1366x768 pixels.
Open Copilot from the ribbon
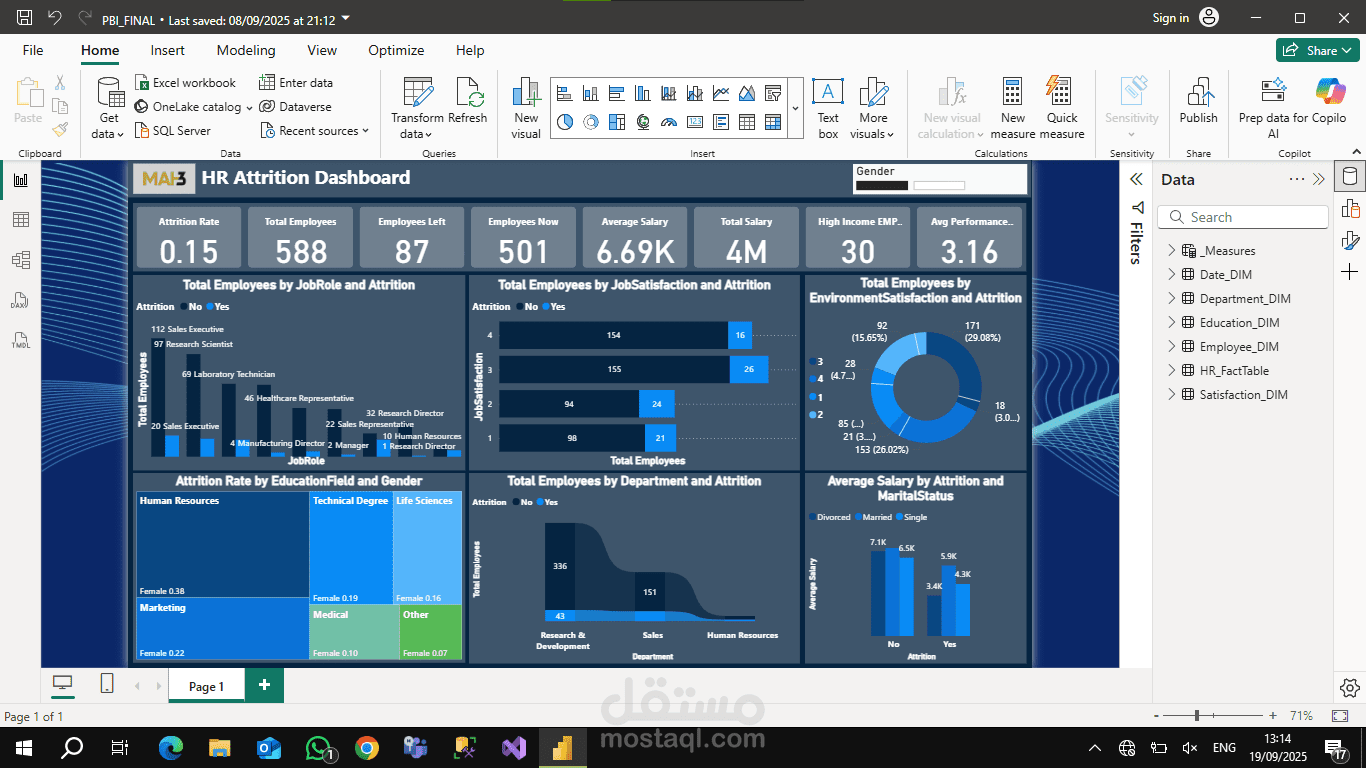coord(1329,100)
